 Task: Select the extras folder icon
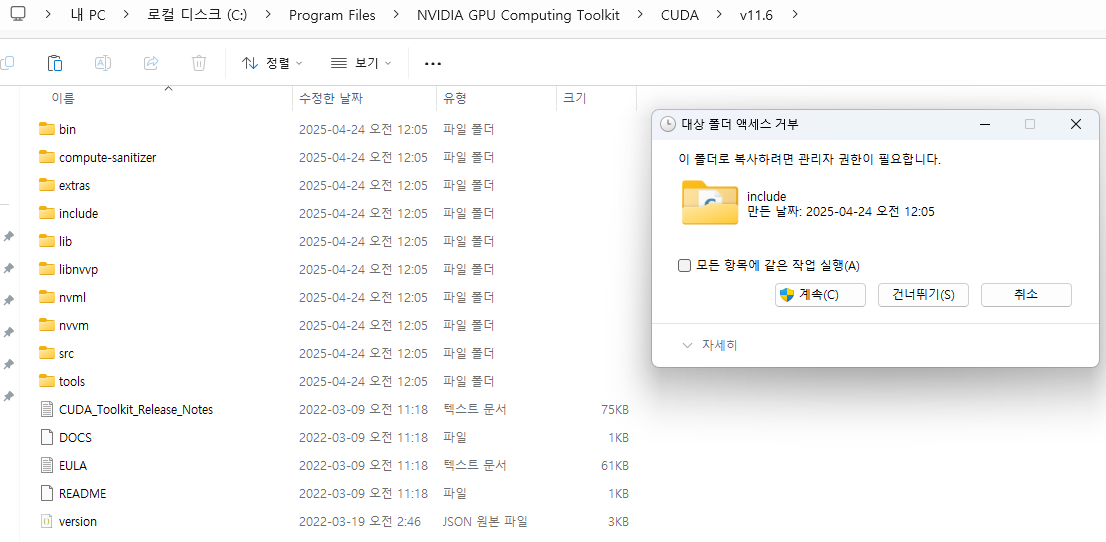(x=47, y=185)
